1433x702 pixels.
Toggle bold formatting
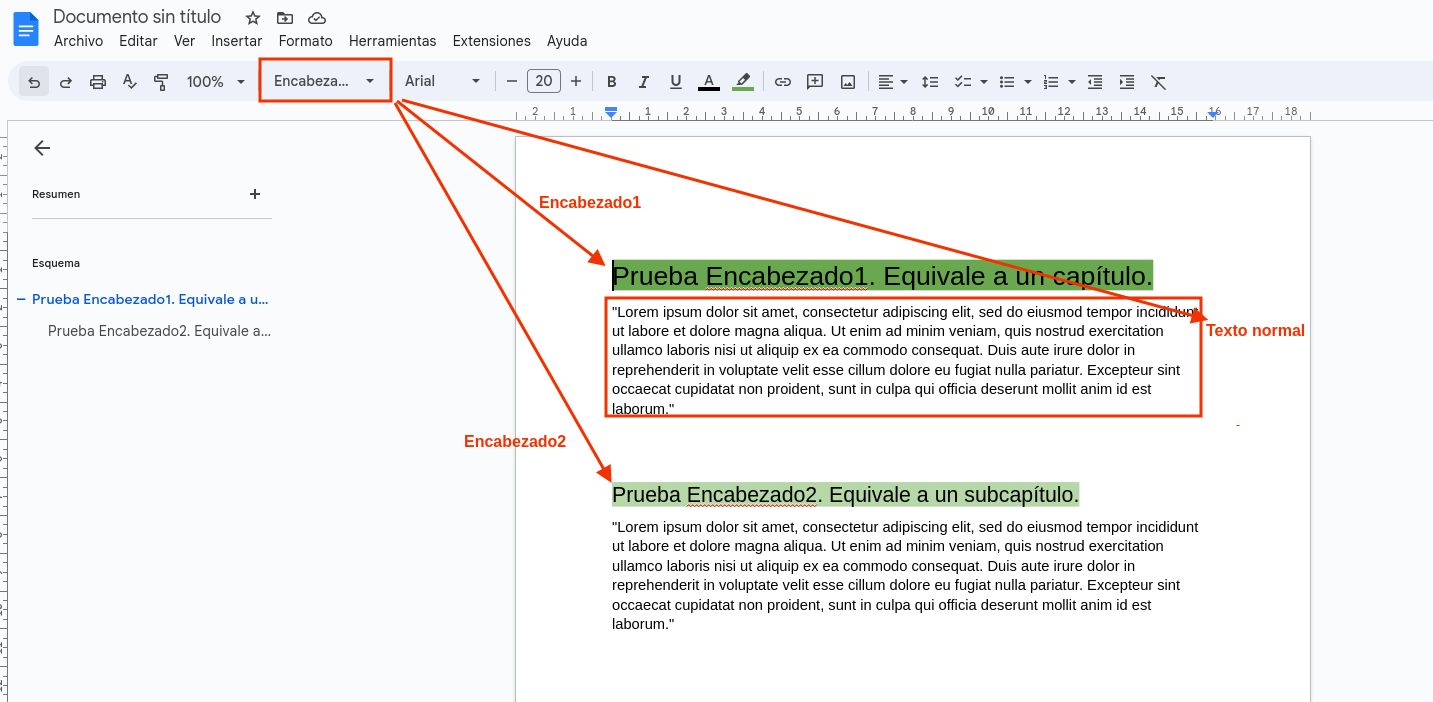click(x=612, y=82)
